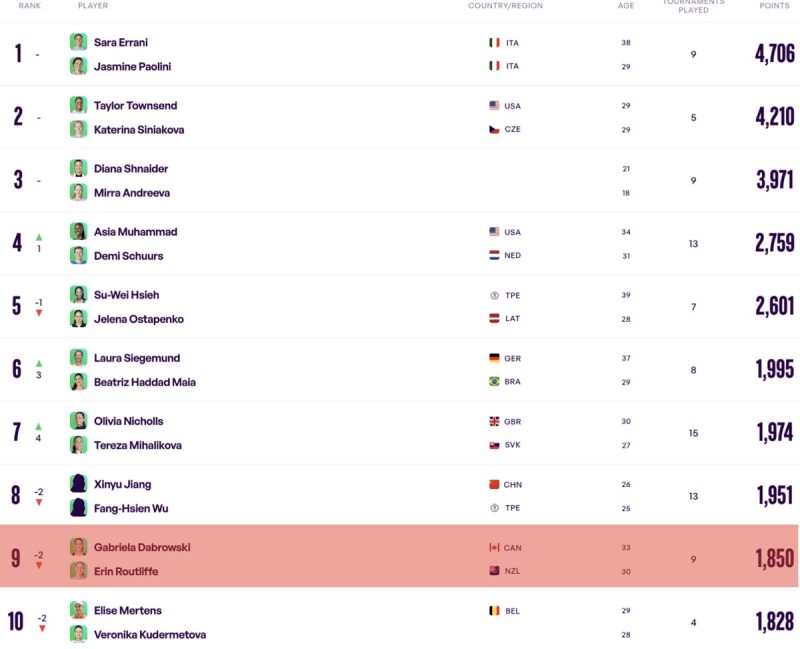Screen dimensions: 800x649
Task: Click Canada flag next to Gabriela Dabrowski
Action: (x=494, y=548)
